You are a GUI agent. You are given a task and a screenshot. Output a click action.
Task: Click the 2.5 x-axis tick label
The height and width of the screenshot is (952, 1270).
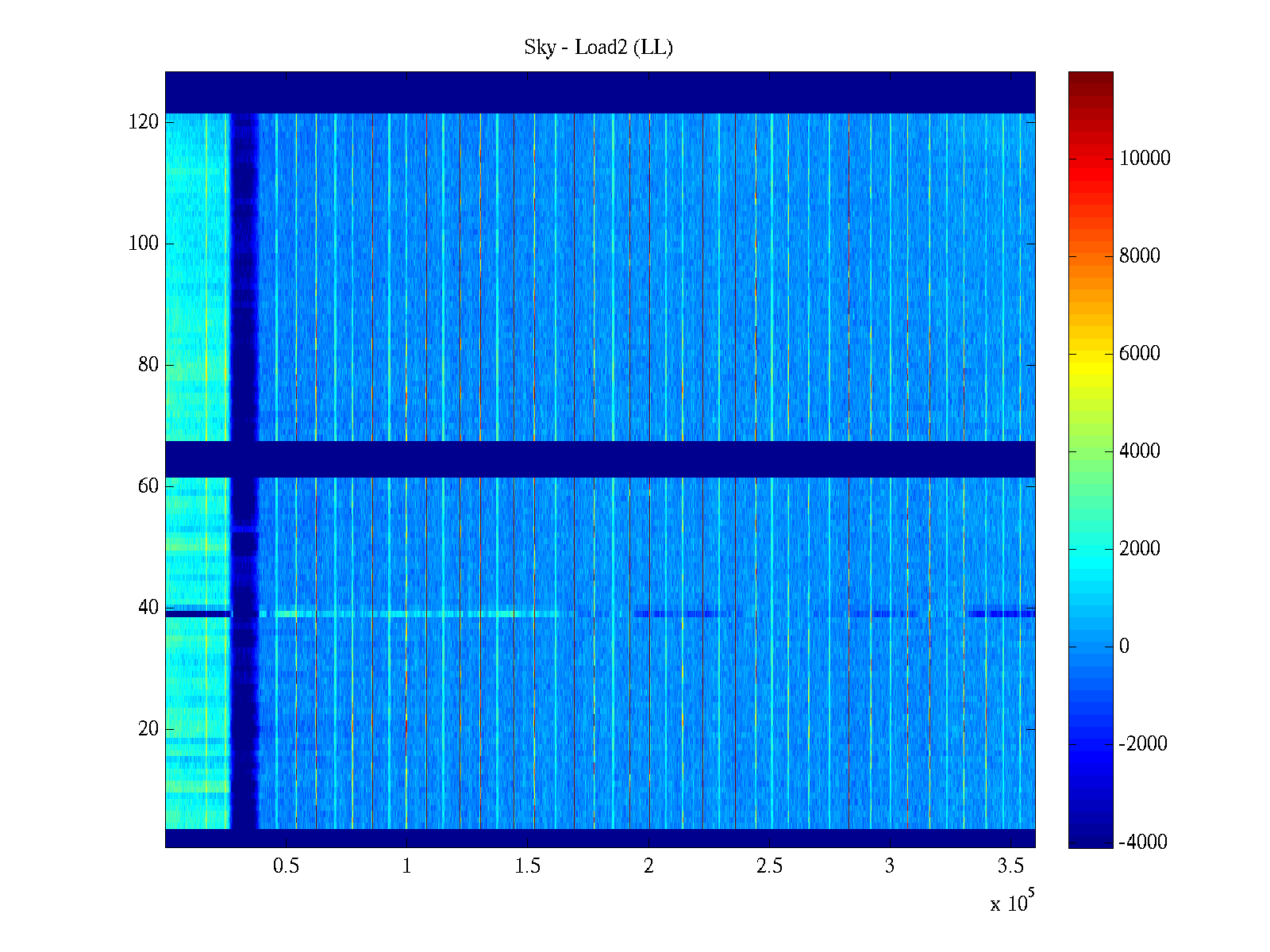point(769,866)
